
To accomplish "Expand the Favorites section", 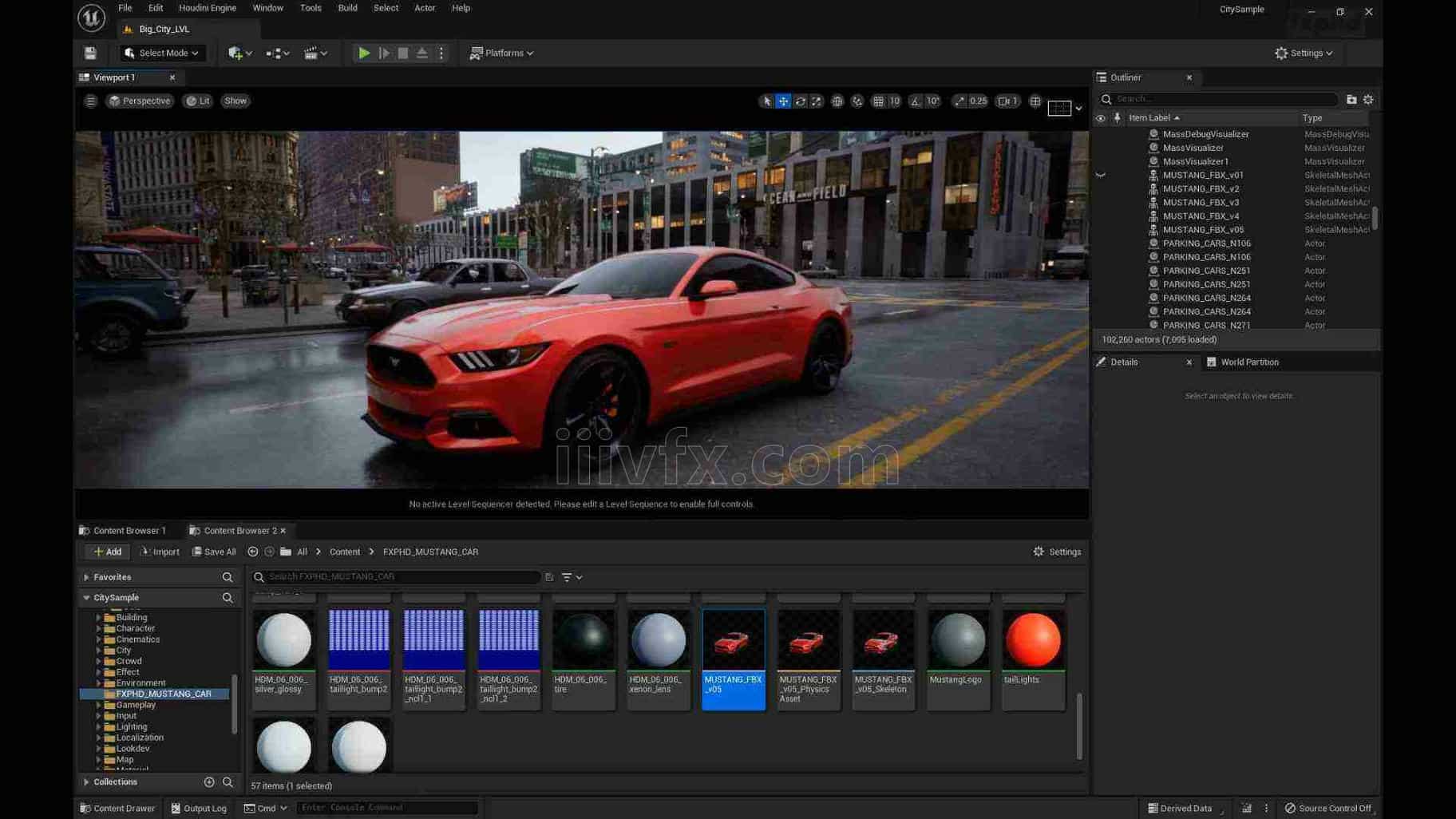I will tap(86, 577).
